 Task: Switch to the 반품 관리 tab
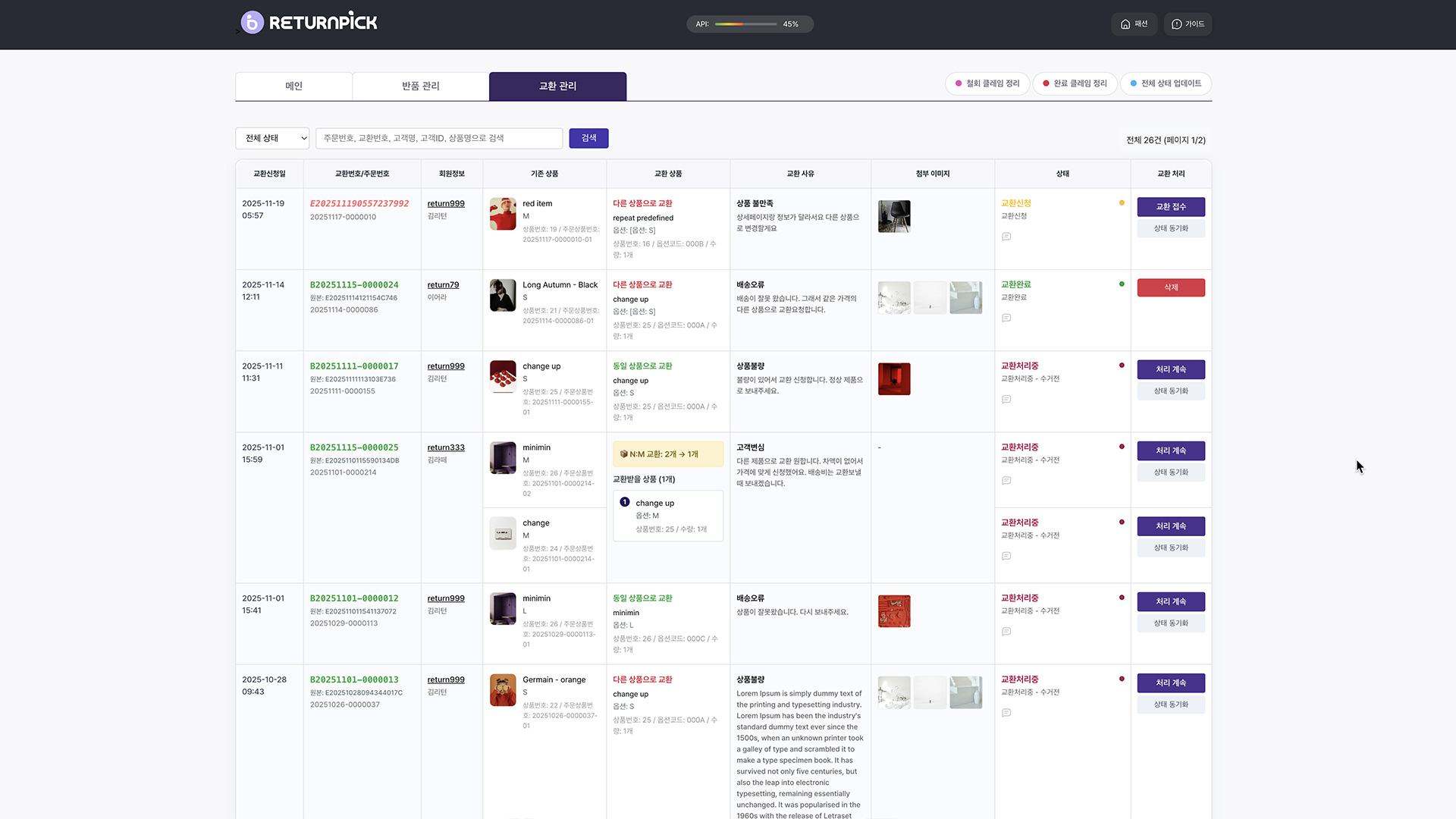tap(420, 86)
